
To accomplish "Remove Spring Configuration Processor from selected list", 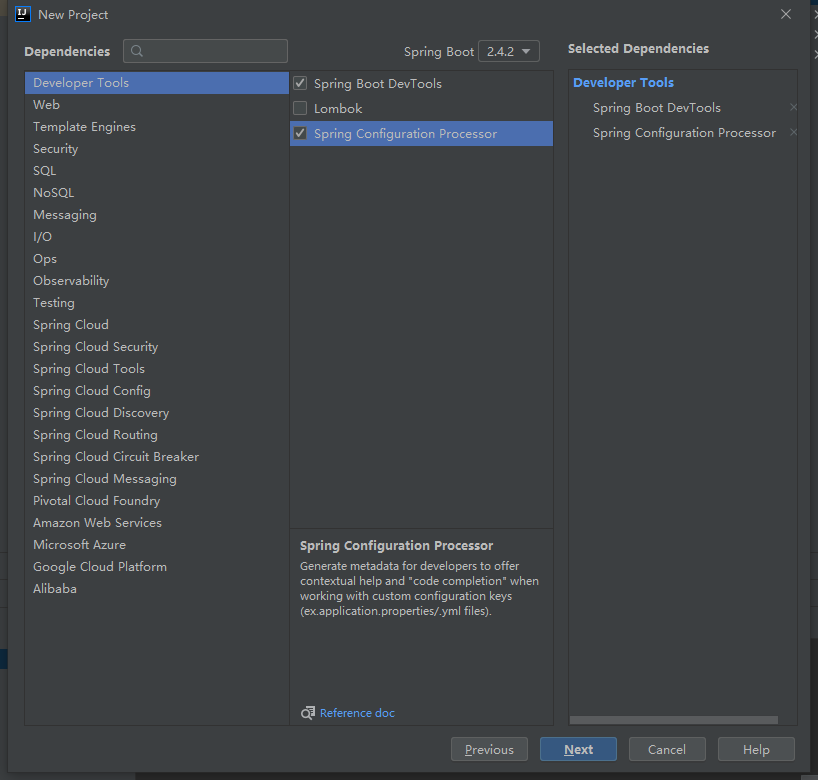I will (x=793, y=133).
